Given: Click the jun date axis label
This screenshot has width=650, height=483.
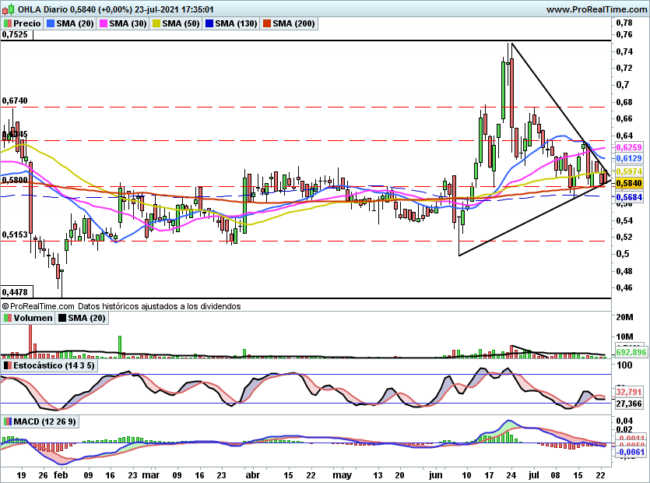Looking at the screenshot, I should (x=436, y=475).
